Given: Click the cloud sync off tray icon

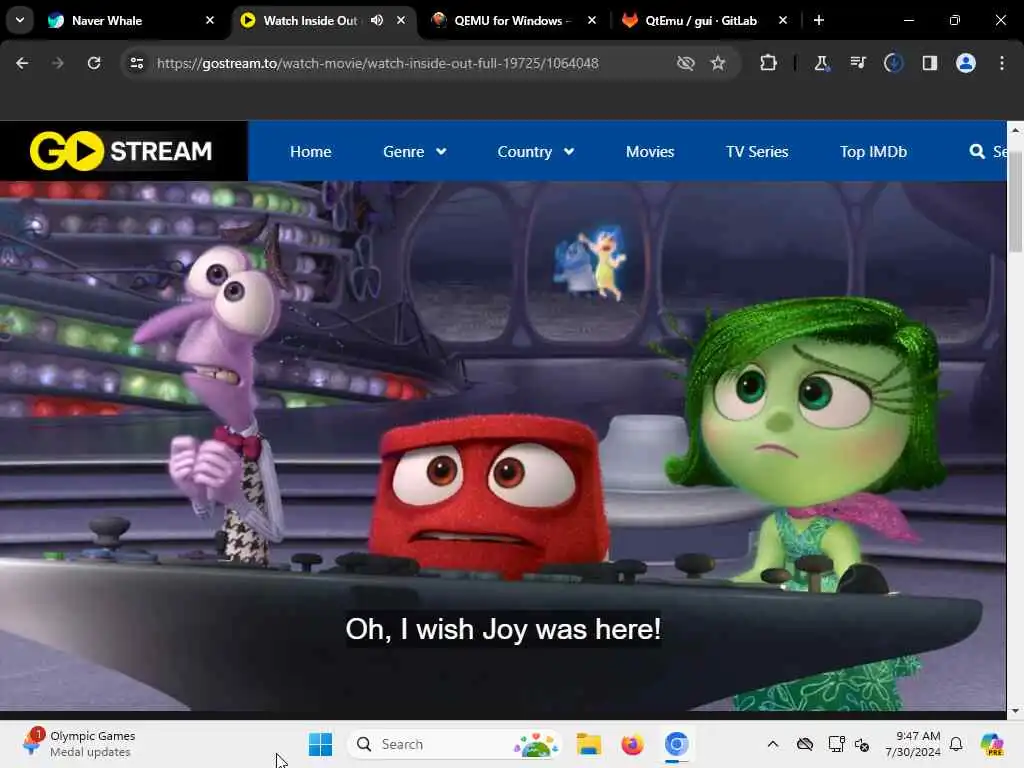Looking at the screenshot, I should point(805,744).
